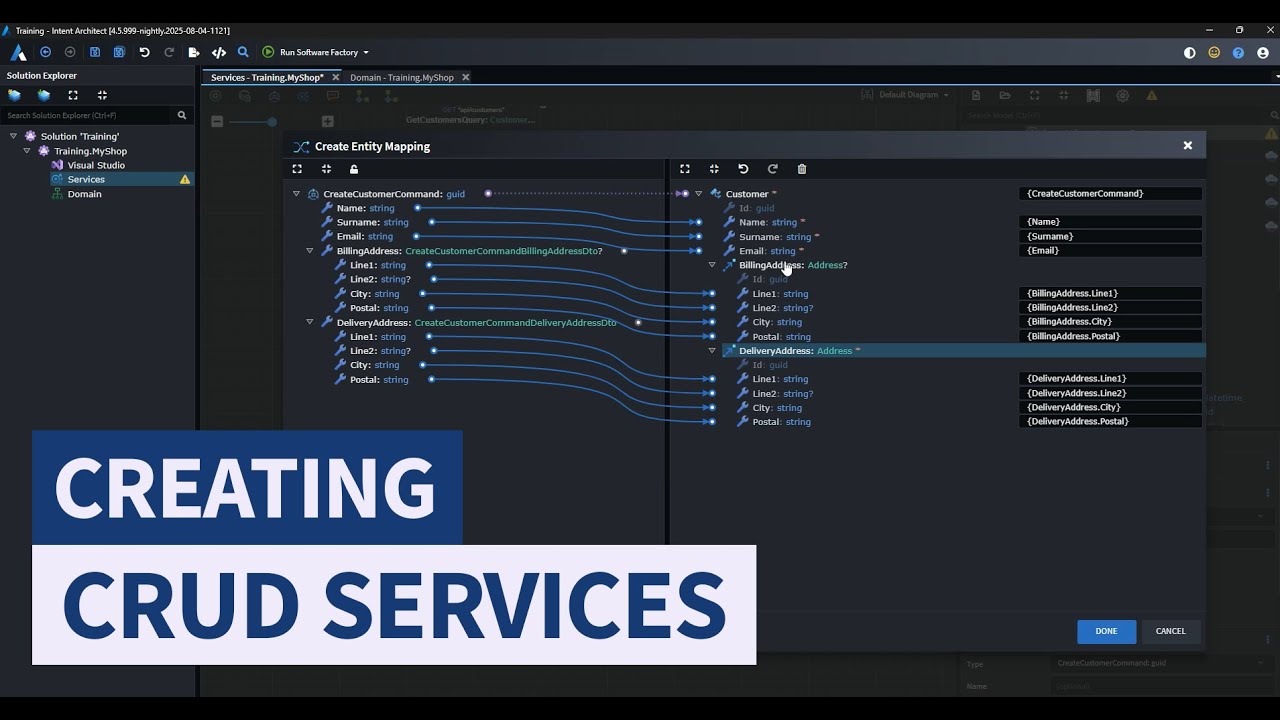Screen dimensions: 1280x720
Task: Collapse the Solution 'Training' node
Action: coord(13,136)
